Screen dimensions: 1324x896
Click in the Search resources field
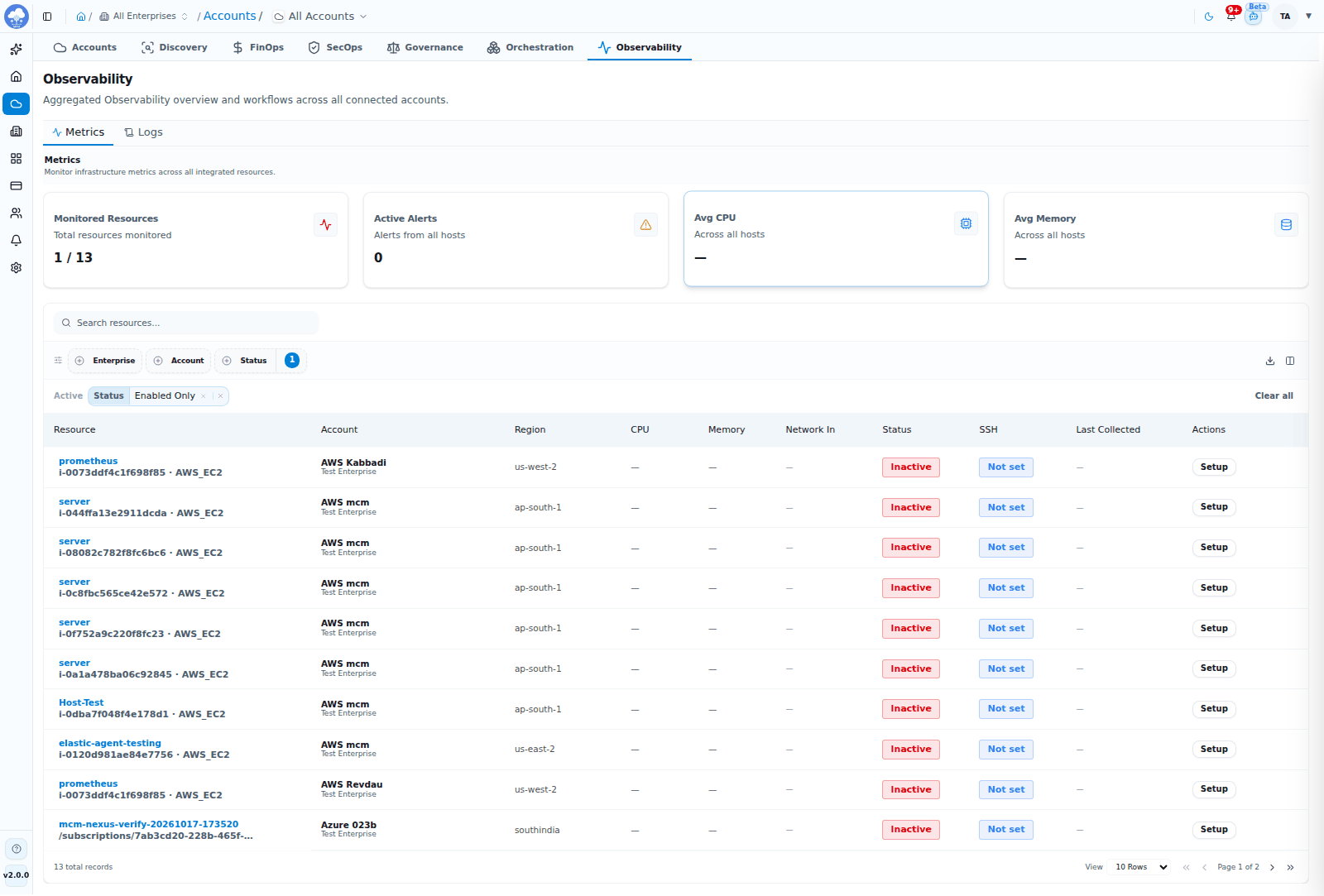tap(186, 323)
